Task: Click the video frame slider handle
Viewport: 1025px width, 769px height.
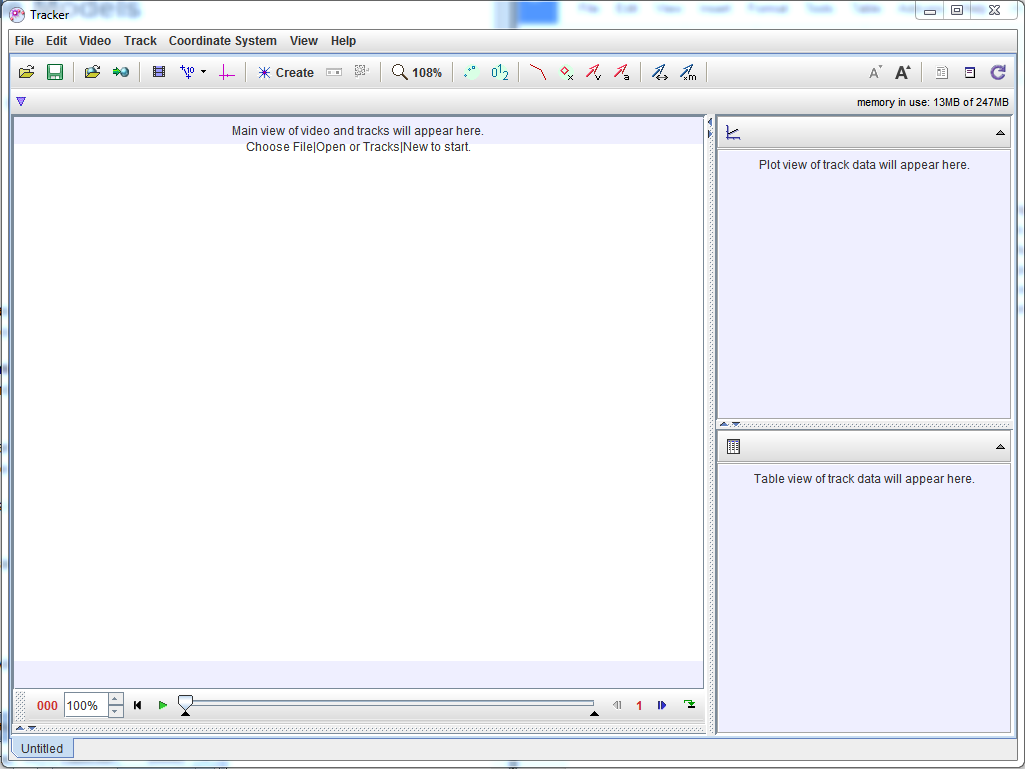Action: coord(185,704)
